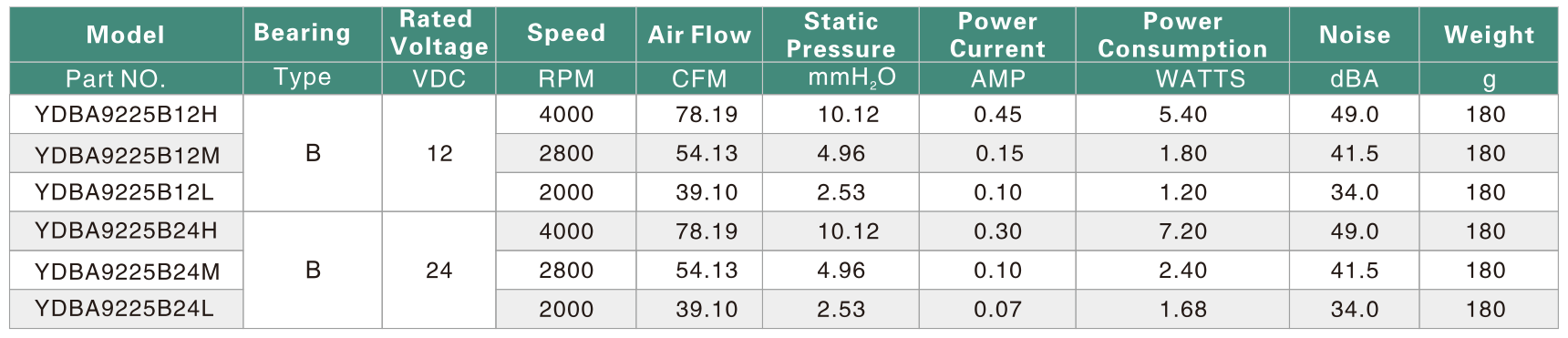Click the Noise column header
The width and height of the screenshot is (1568, 338).
point(1355,35)
